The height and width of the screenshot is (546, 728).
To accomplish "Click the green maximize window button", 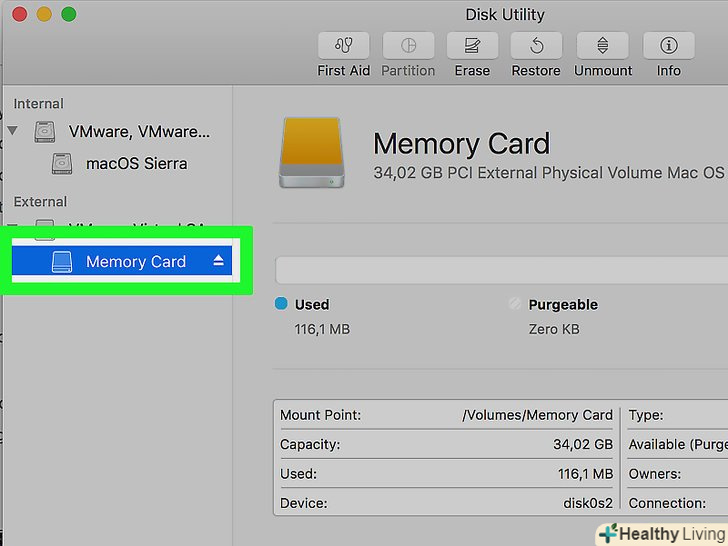I will (68, 14).
